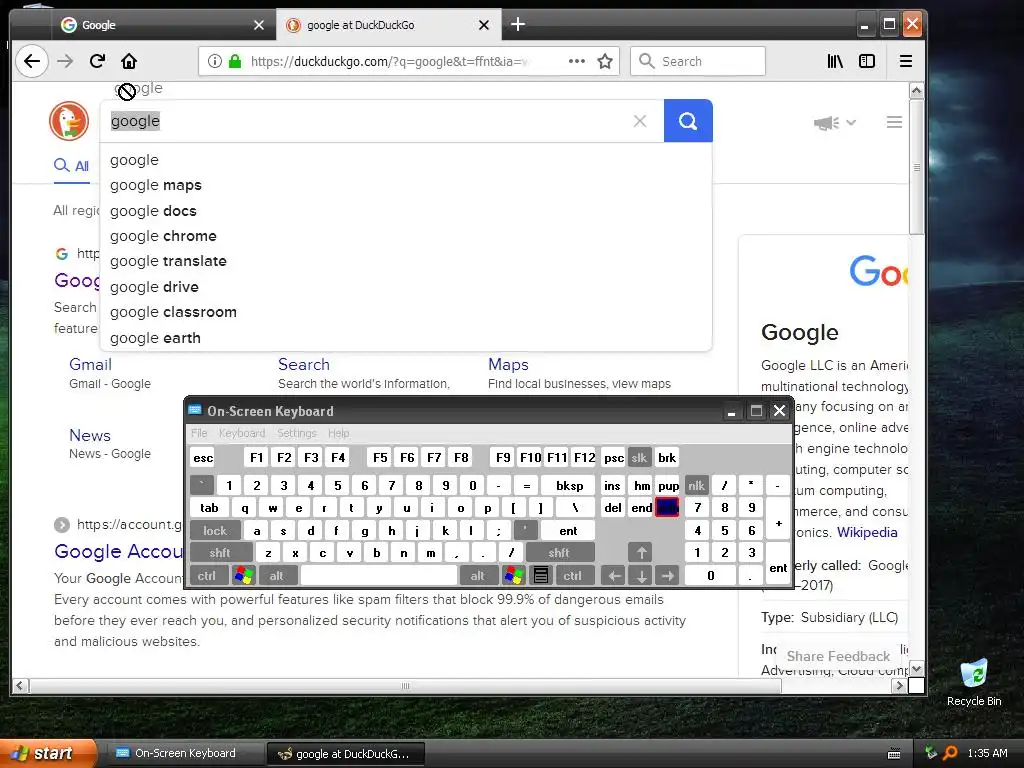Click the up arrow key on keyboard

pyautogui.click(x=641, y=553)
